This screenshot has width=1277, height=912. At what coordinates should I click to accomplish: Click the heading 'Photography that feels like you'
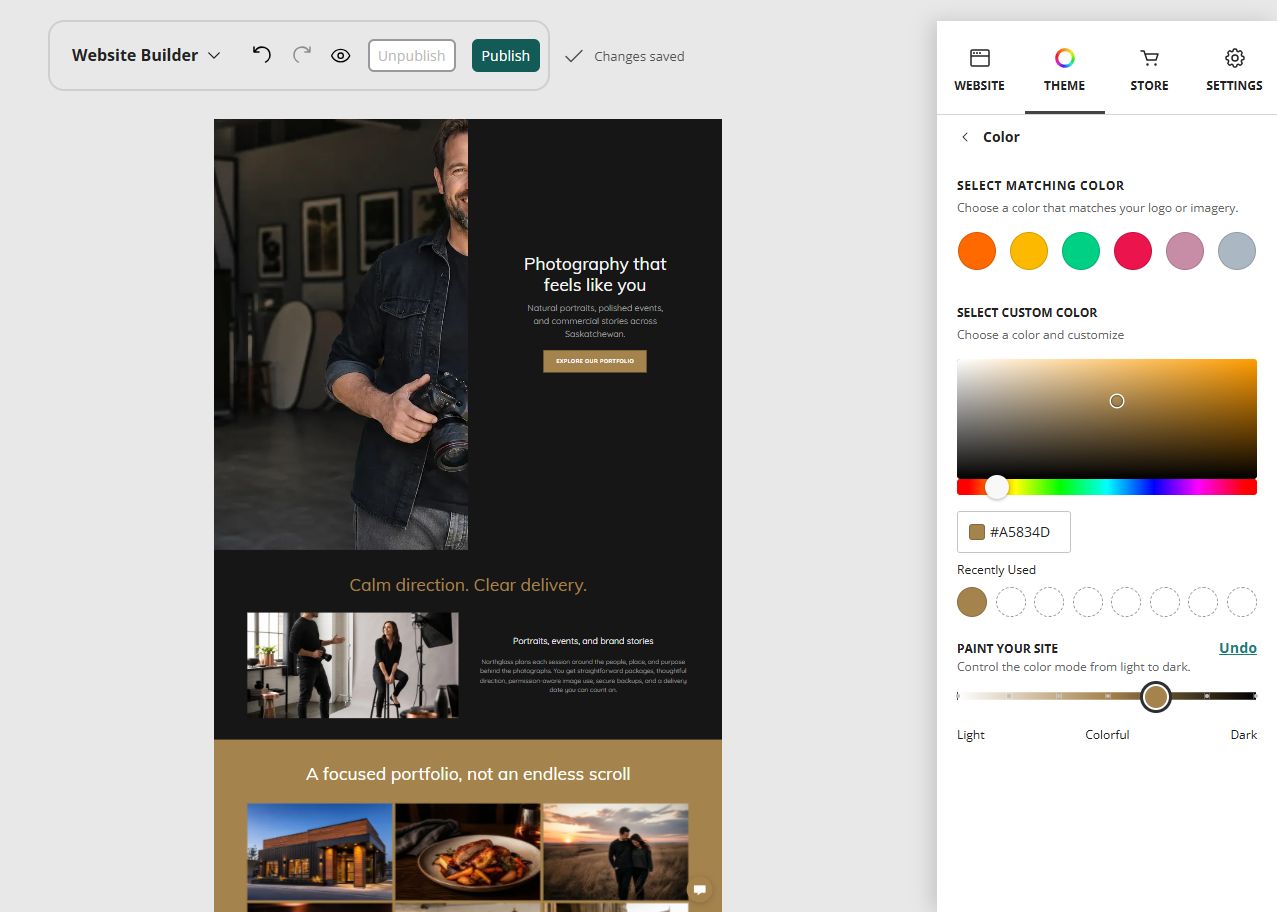595,274
